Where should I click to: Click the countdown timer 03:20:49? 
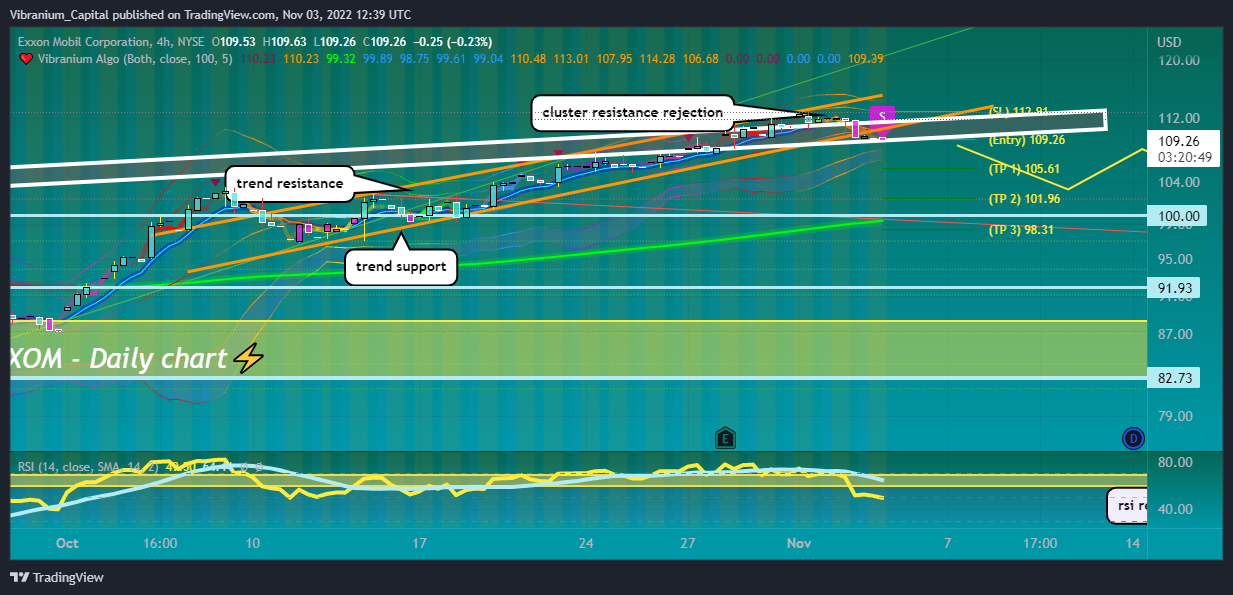tap(1185, 157)
